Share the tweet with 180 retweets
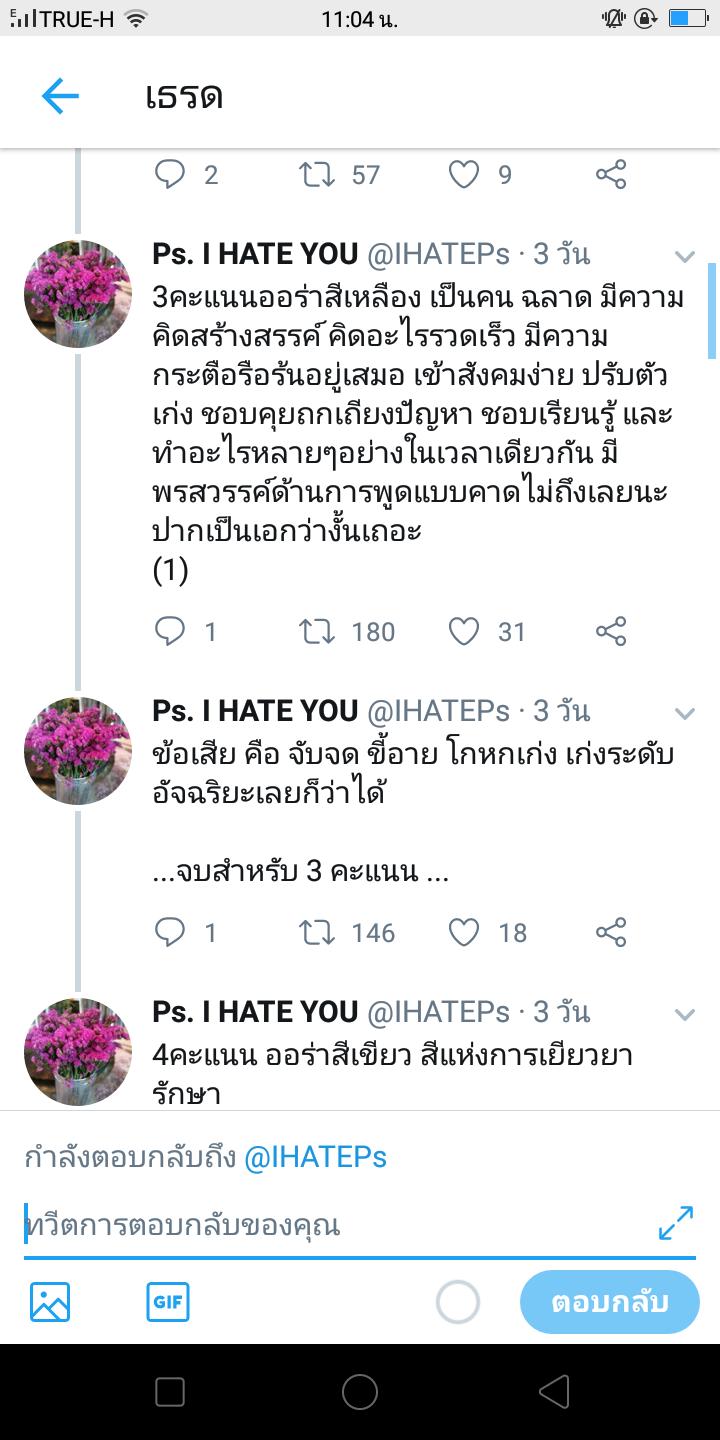 (x=610, y=631)
